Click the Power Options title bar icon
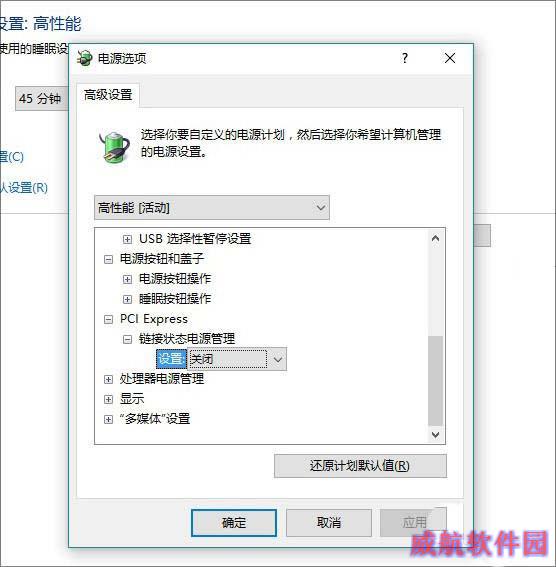Viewport: 556px width, 567px height. point(85,58)
